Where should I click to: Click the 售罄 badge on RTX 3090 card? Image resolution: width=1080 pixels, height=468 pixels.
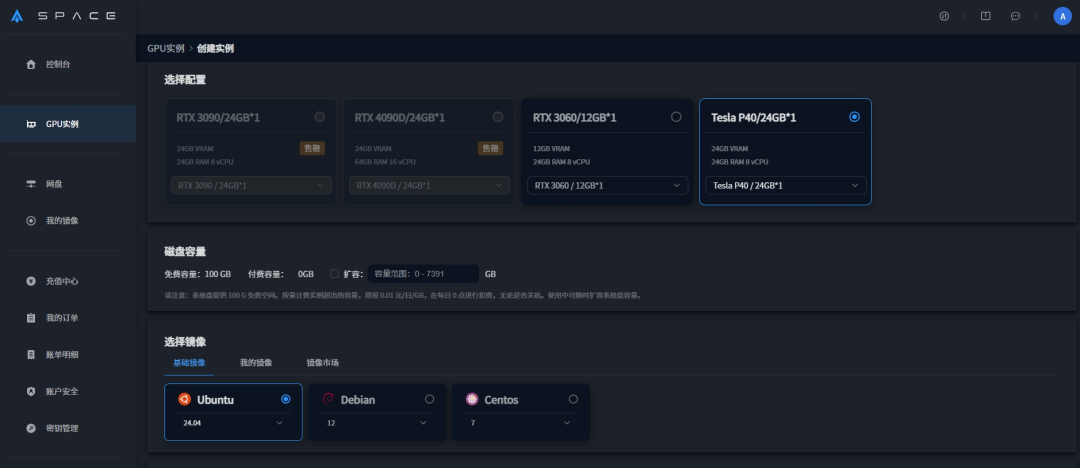coord(312,148)
